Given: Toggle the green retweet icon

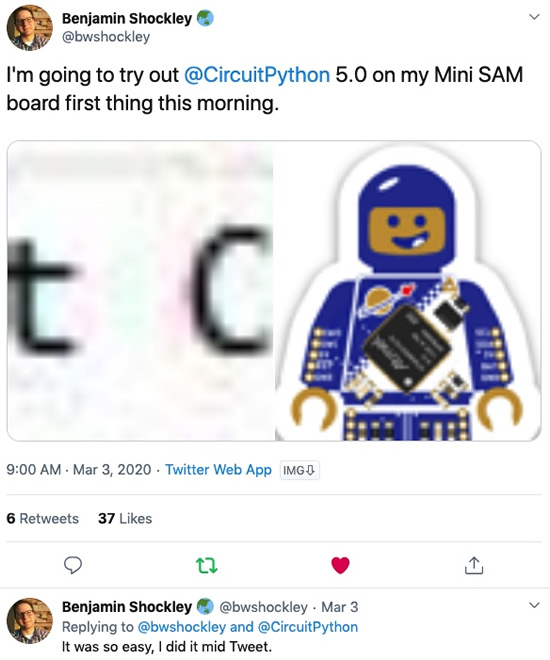Looking at the screenshot, I should (x=207, y=566).
